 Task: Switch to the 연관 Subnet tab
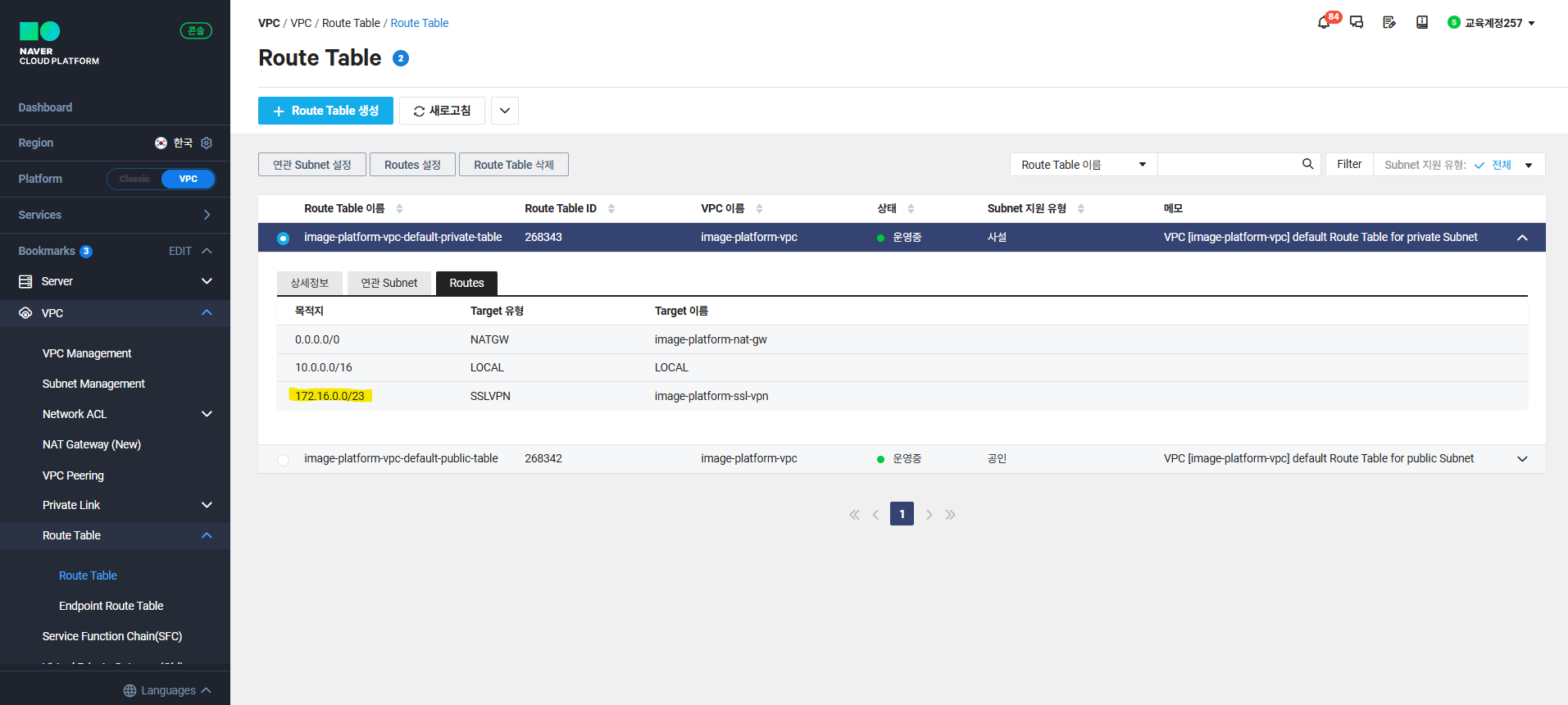tap(389, 283)
